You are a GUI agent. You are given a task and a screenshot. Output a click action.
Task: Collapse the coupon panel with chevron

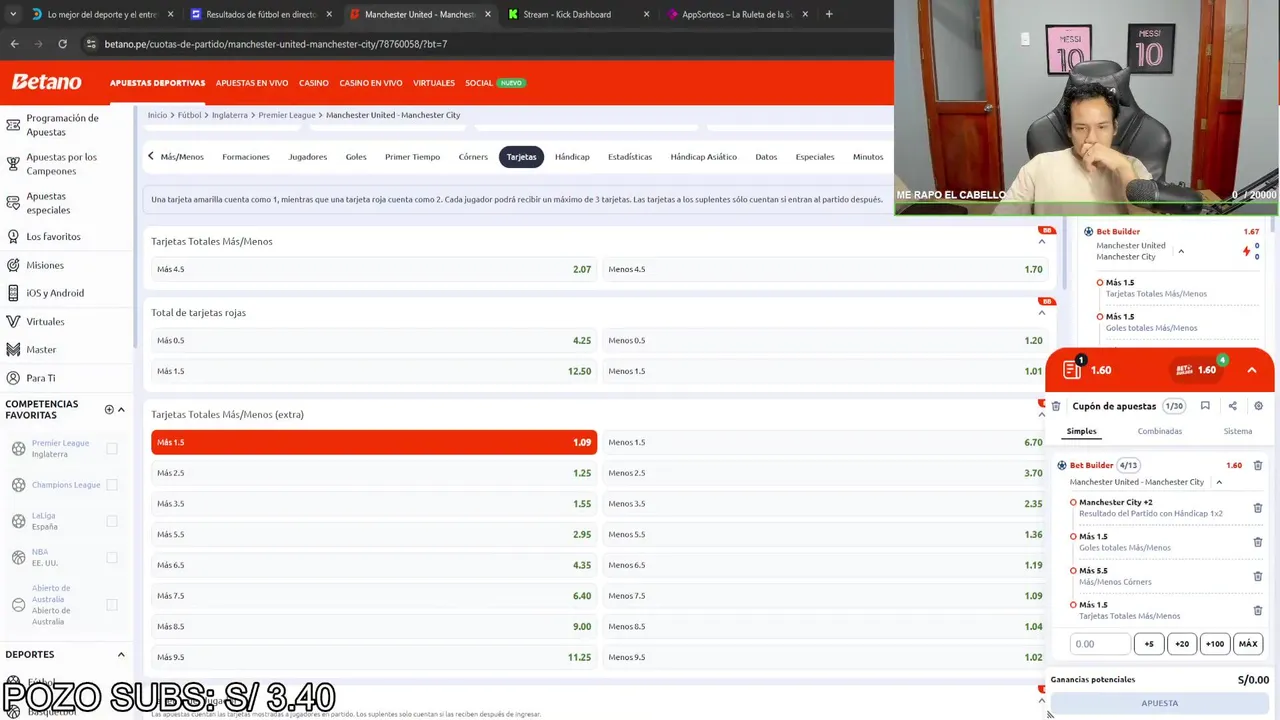pos(1251,370)
